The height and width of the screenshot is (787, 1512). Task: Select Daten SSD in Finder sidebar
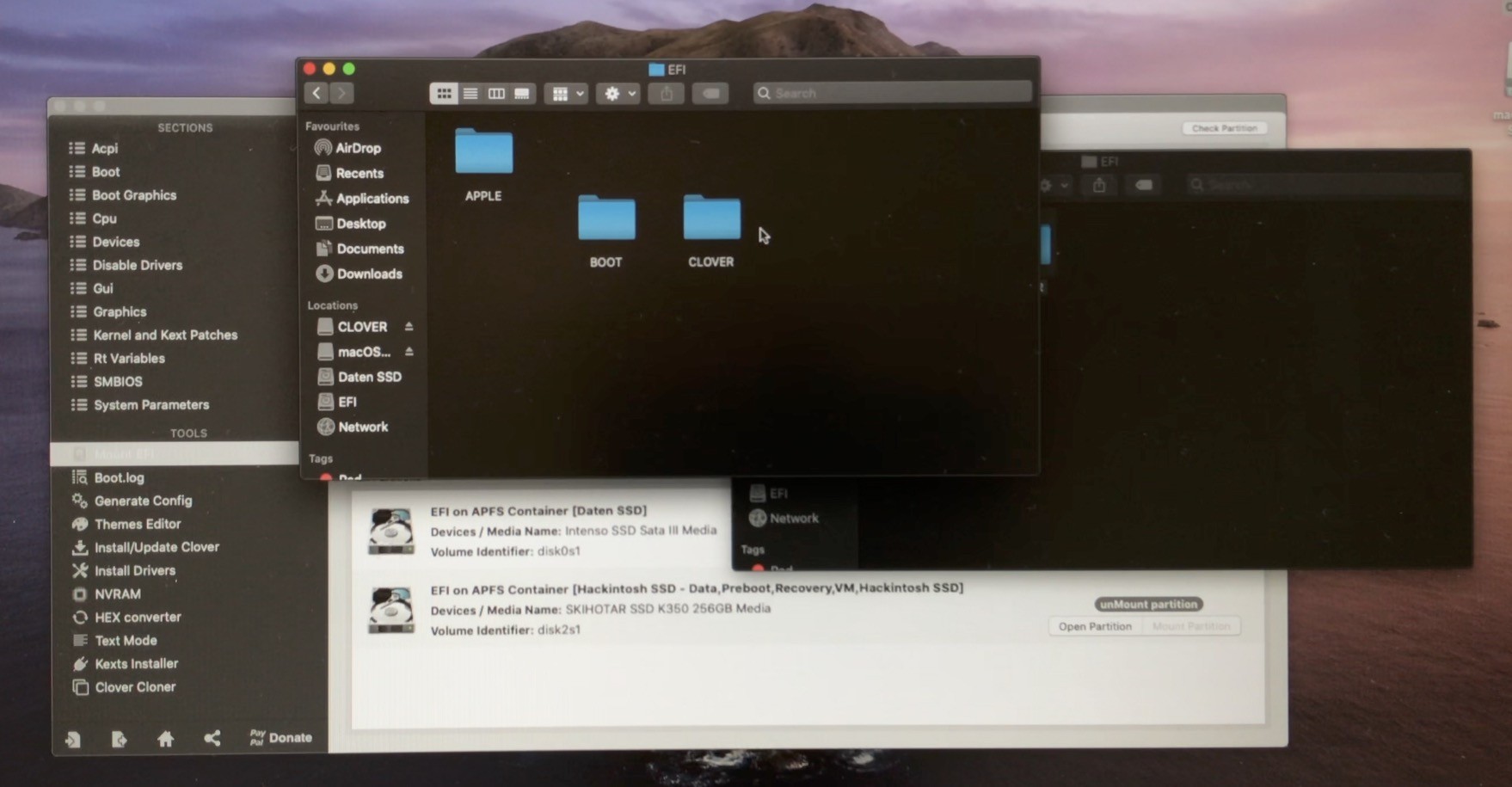(x=360, y=377)
